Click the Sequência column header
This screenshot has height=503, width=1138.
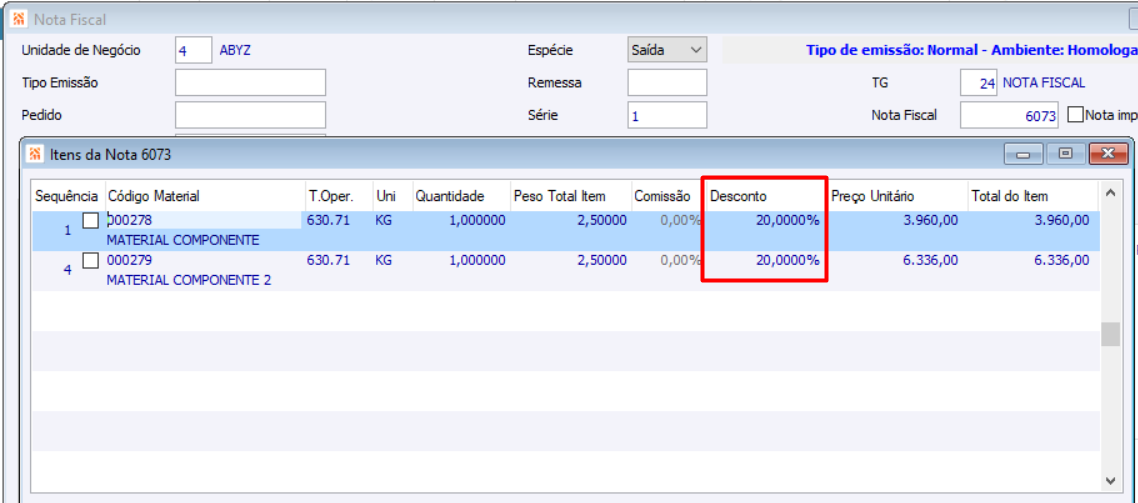pos(67,196)
